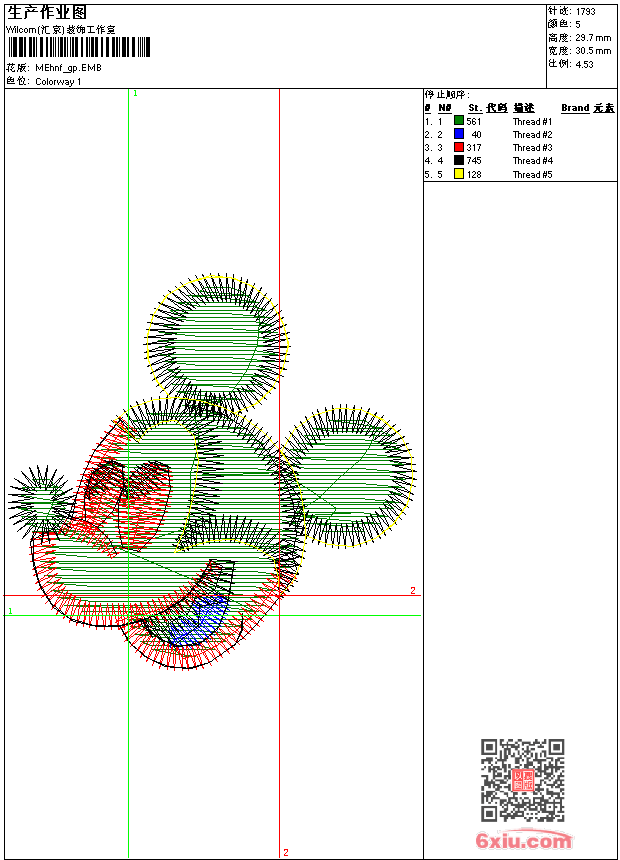
Task: Click the height value '29.7 mm'
Action: (593, 38)
